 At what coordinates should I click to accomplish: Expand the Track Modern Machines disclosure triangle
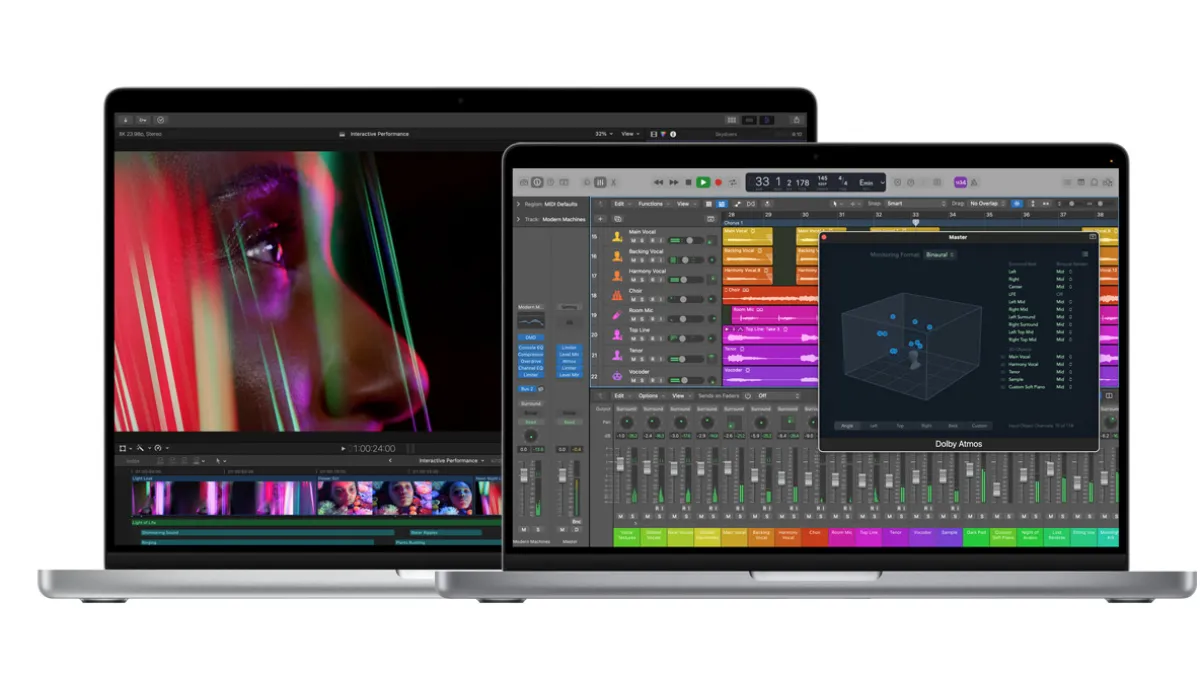coord(518,219)
